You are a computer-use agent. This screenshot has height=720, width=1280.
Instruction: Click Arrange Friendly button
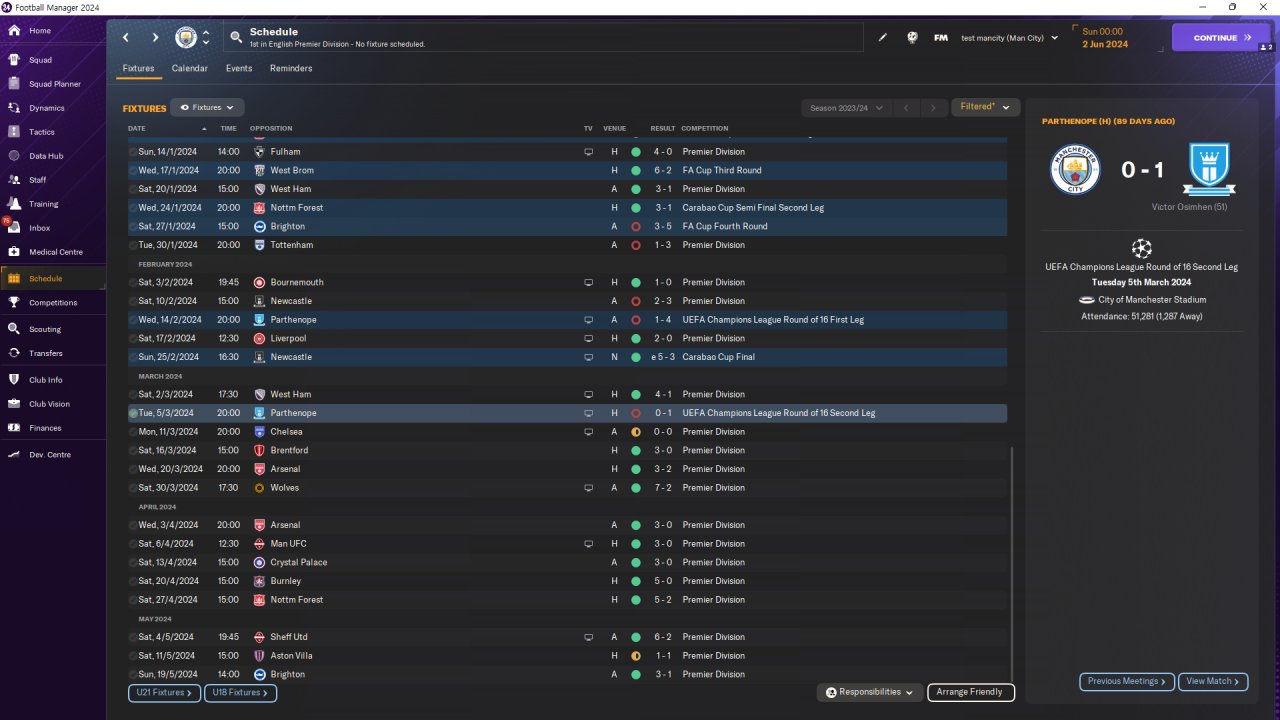tap(971, 692)
